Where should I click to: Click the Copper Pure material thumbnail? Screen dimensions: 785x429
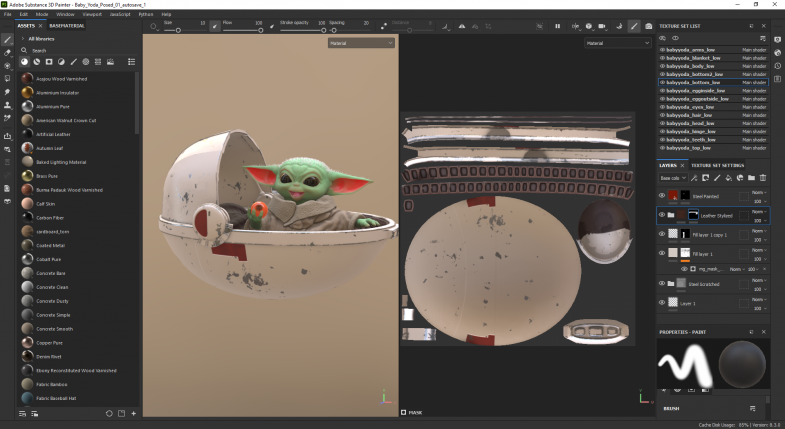(x=27, y=342)
